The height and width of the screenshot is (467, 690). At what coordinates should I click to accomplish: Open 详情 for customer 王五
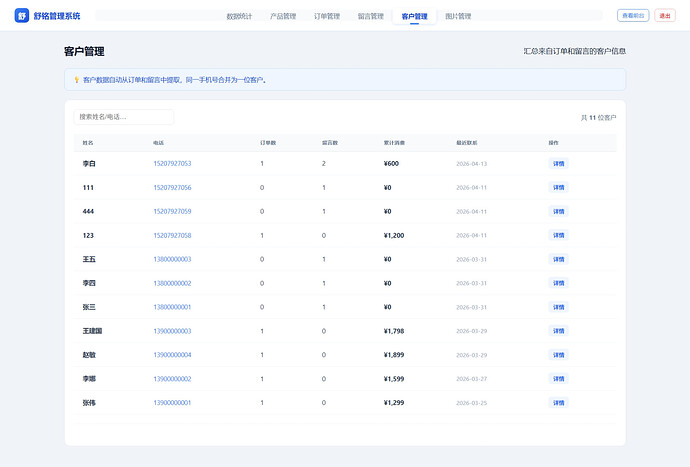pyautogui.click(x=558, y=259)
